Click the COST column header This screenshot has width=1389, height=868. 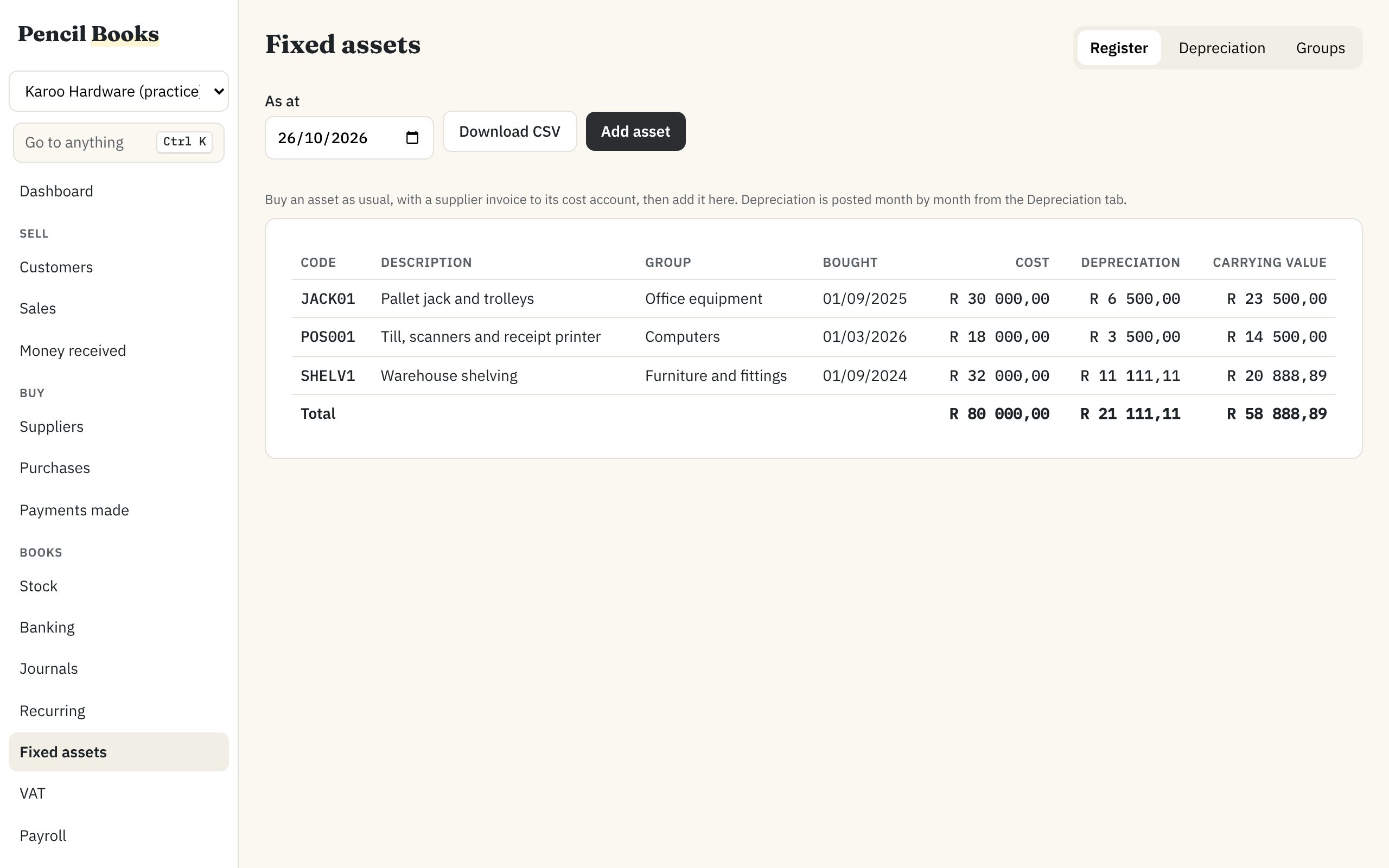pos(1032,263)
